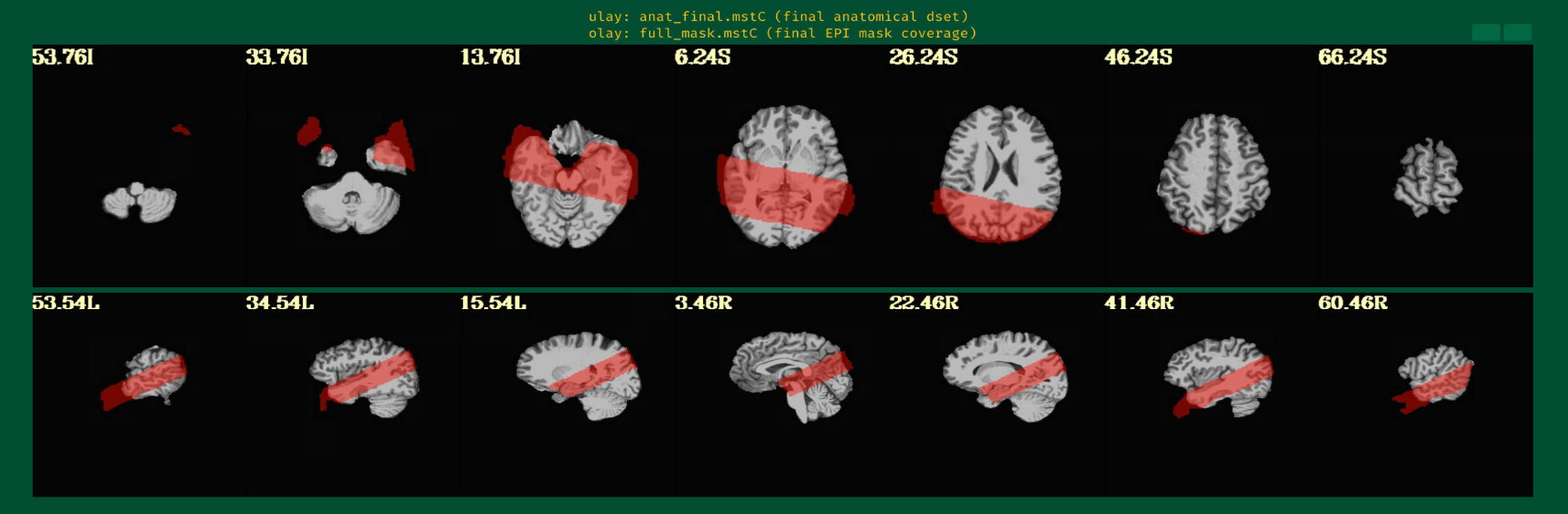
Task: Select the sagittal brain slice at 60.46R
Action: 1433,376
